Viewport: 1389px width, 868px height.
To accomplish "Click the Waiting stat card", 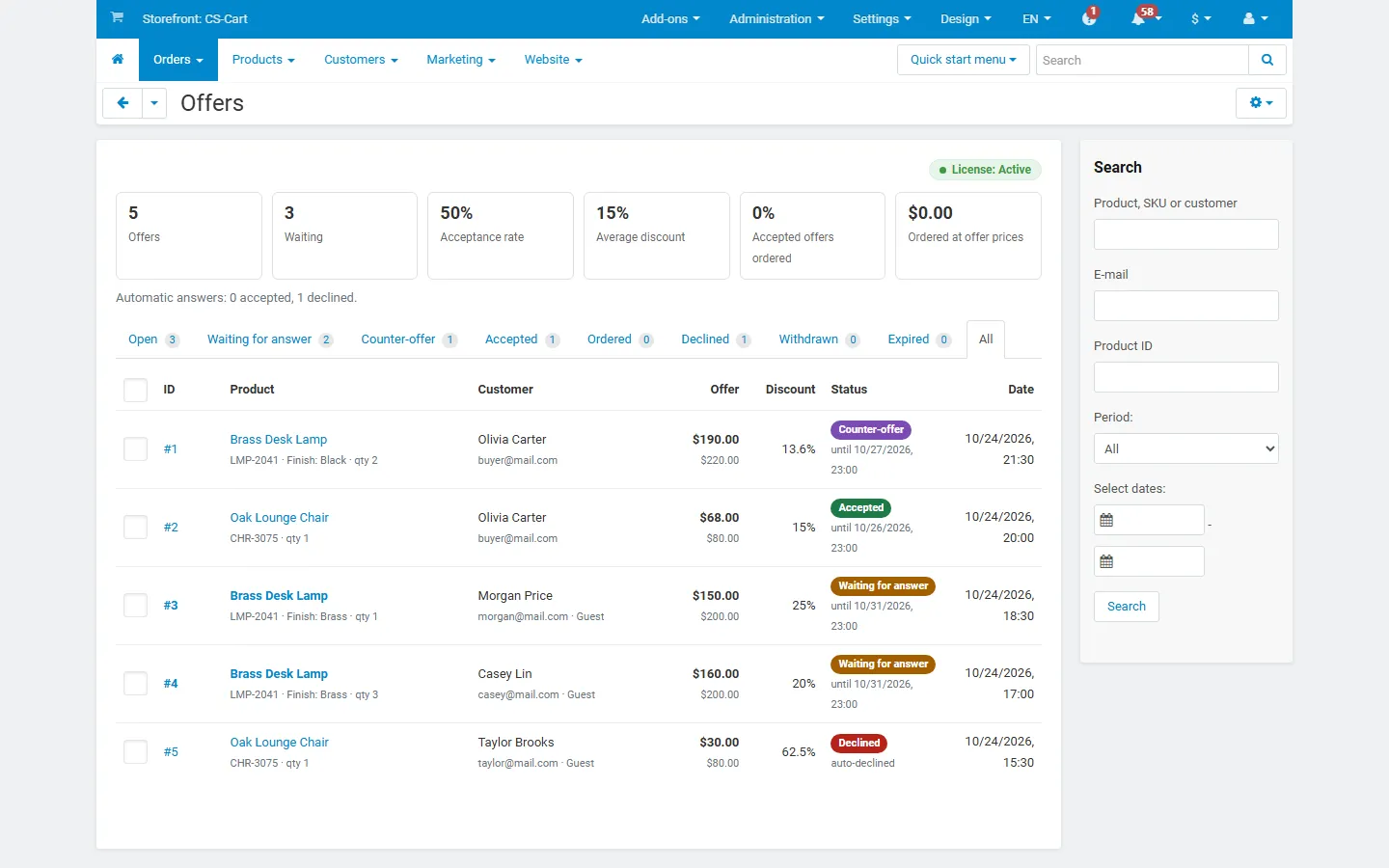I will pyautogui.click(x=344, y=236).
